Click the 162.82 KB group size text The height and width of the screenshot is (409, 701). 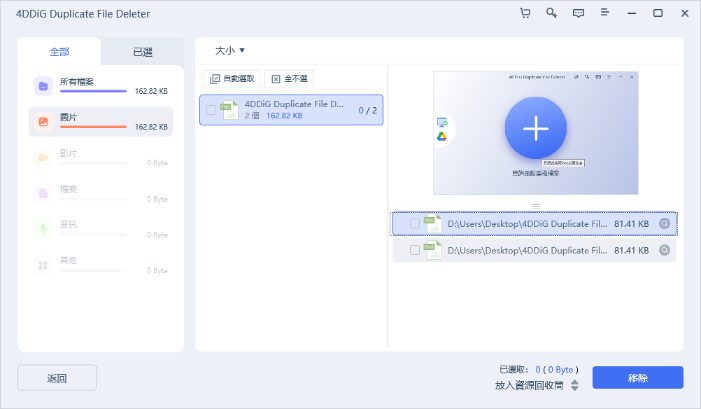(x=284, y=116)
